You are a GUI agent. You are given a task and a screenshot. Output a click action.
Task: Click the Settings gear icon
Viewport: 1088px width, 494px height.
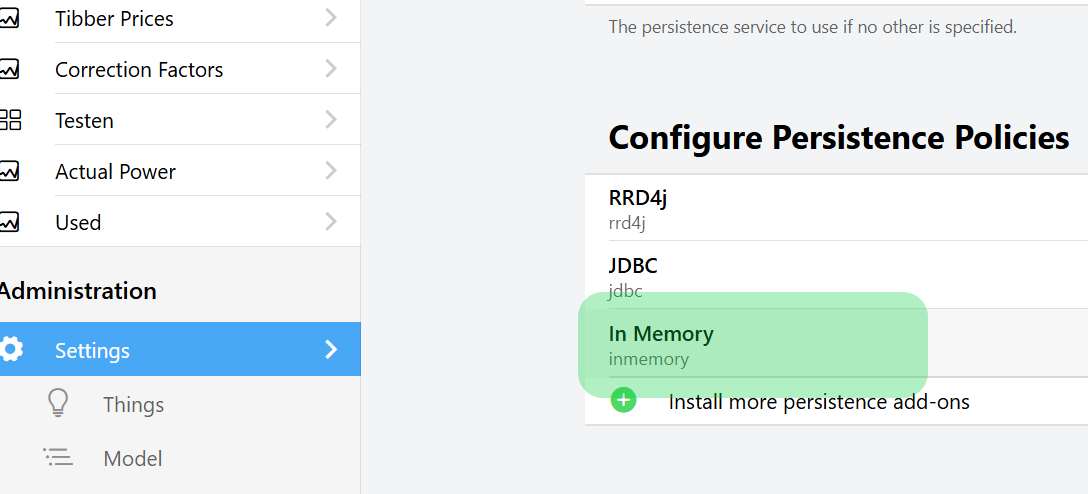tap(11, 349)
